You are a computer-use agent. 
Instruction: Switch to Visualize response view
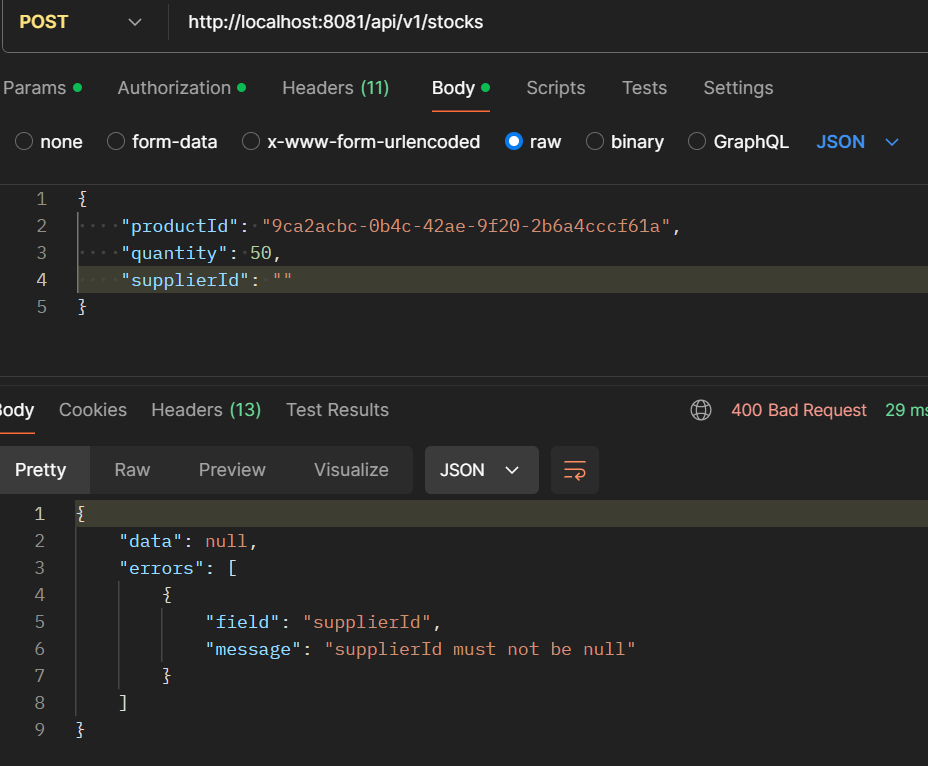pyautogui.click(x=351, y=470)
